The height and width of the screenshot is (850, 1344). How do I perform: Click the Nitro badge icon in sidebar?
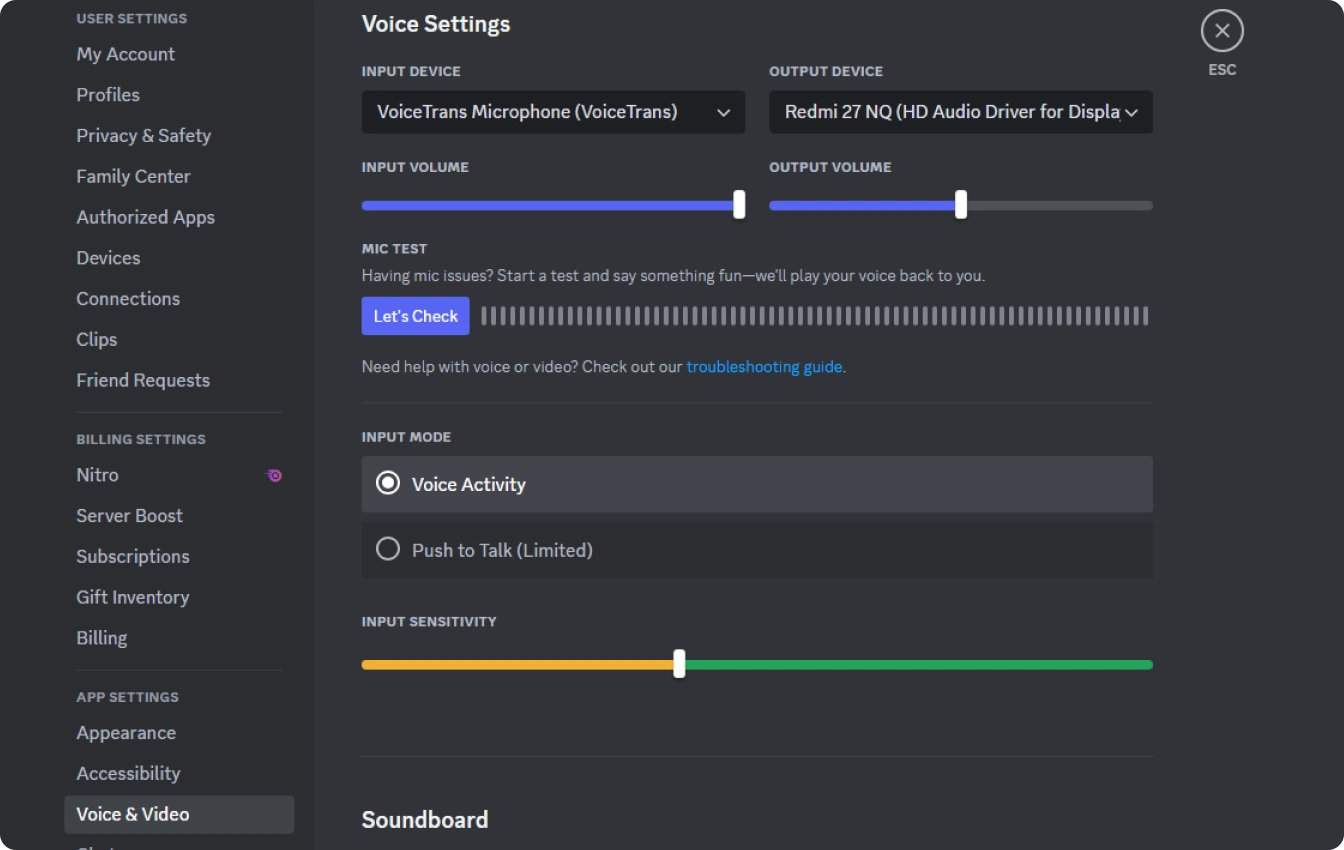coord(274,476)
